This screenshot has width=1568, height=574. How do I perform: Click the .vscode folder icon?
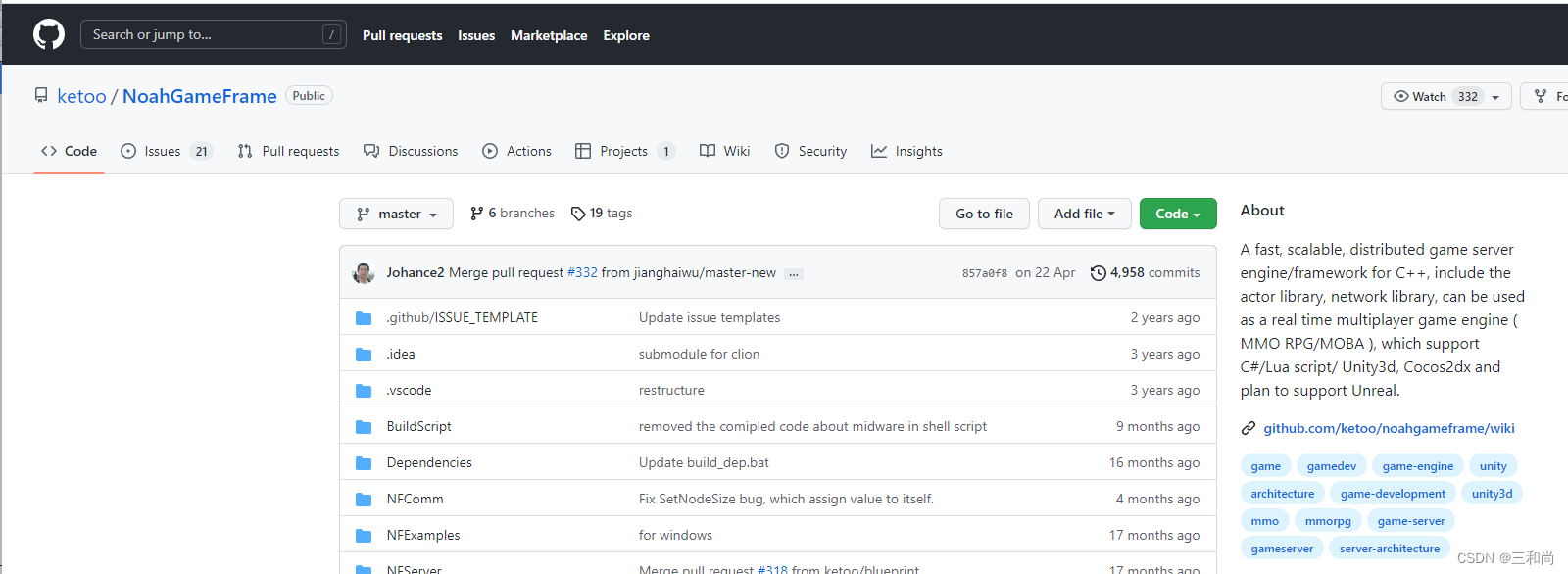click(x=364, y=391)
